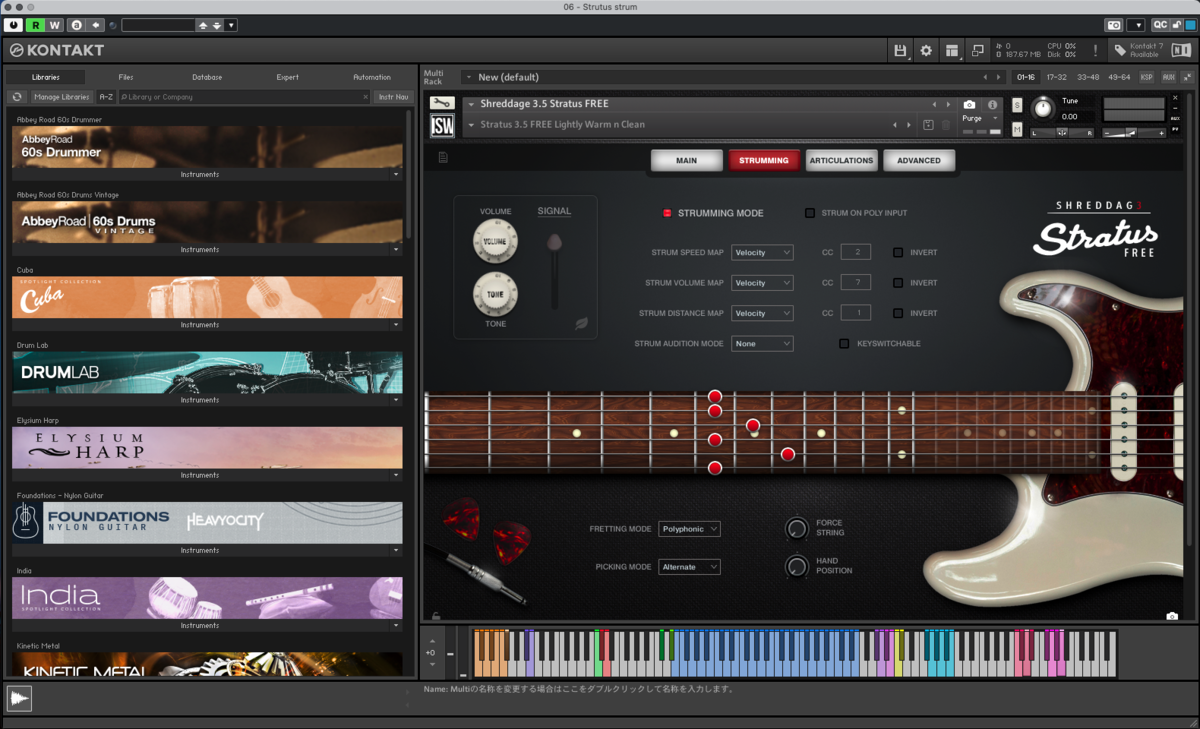Open Kontakt settings gear icon
Image resolution: width=1200 pixels, height=729 pixels.
coord(926,50)
